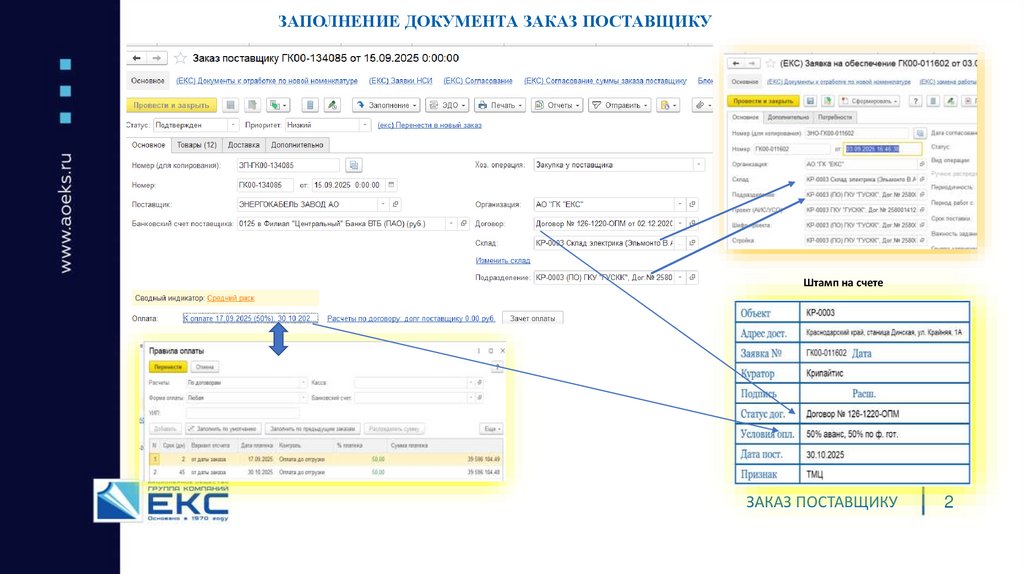The image size is (1024, 574).
Task: Click the post document icon with green arrow
Action: [x=252, y=105]
